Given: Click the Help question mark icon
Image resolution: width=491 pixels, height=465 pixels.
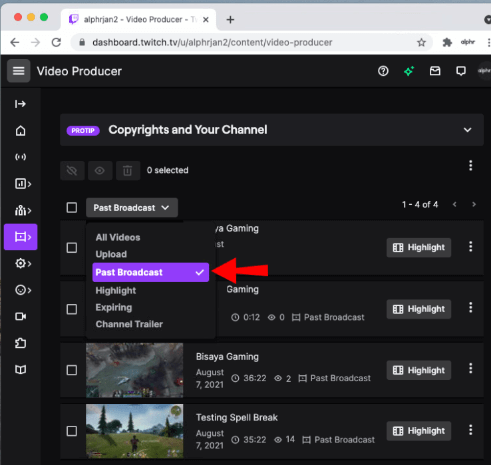Looking at the screenshot, I should point(383,71).
